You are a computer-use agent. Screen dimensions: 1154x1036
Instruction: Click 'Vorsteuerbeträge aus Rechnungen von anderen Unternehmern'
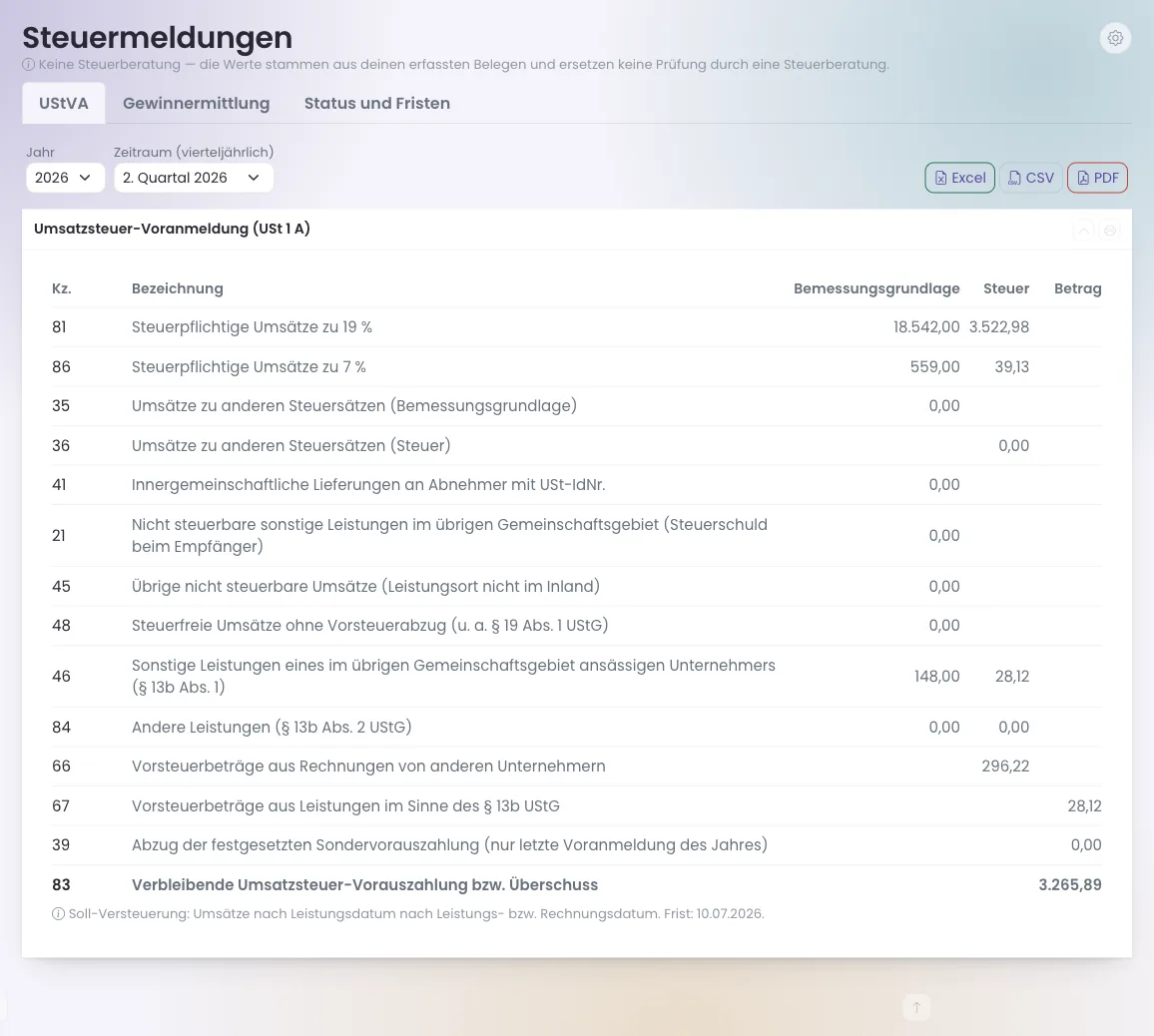(x=368, y=767)
